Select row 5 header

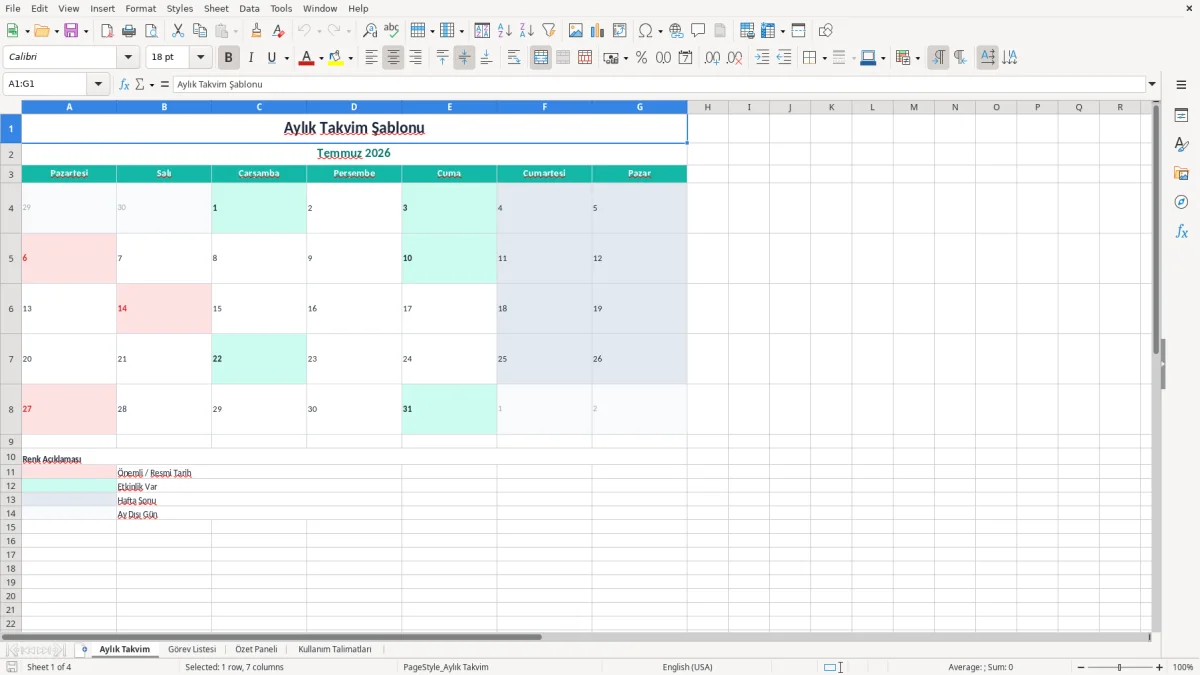pos(11,258)
